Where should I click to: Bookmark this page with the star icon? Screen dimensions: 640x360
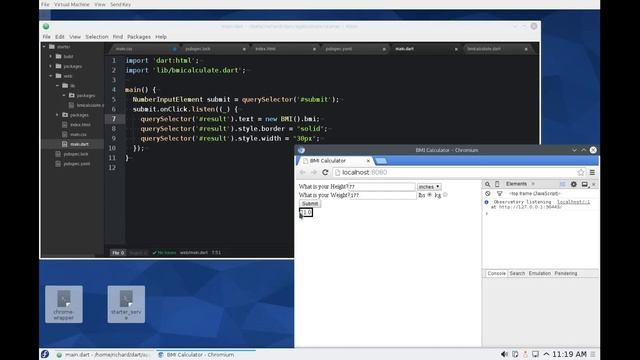pyautogui.click(x=581, y=172)
